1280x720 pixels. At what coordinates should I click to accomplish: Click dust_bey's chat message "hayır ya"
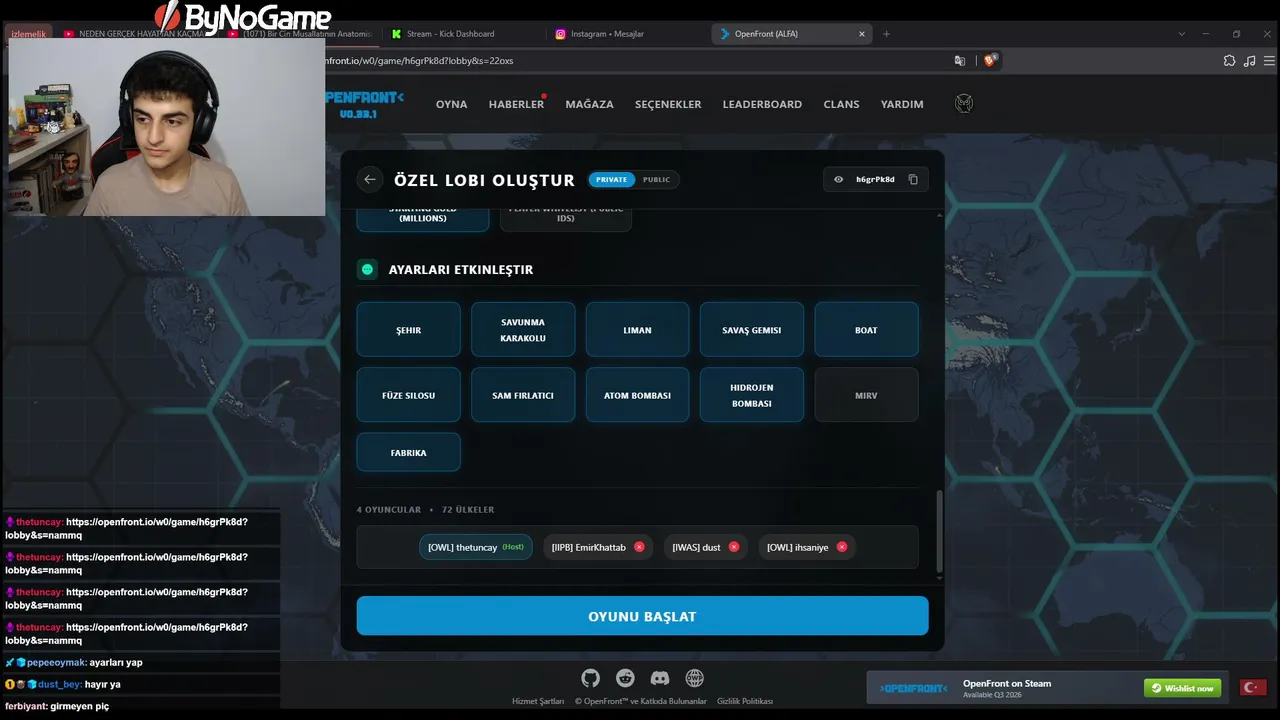coord(103,684)
